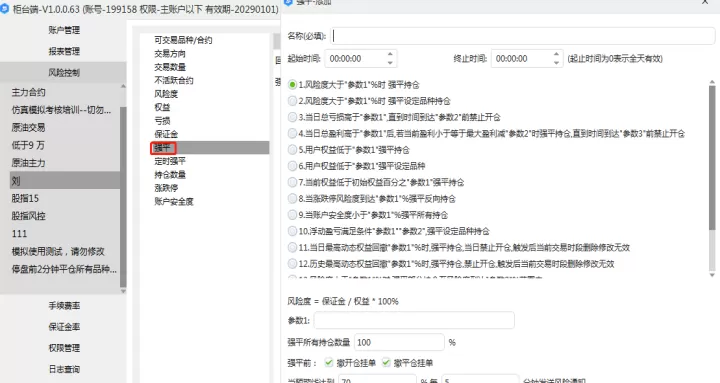Choose 定时强平 rule type

pyautogui.click(x=170, y=161)
